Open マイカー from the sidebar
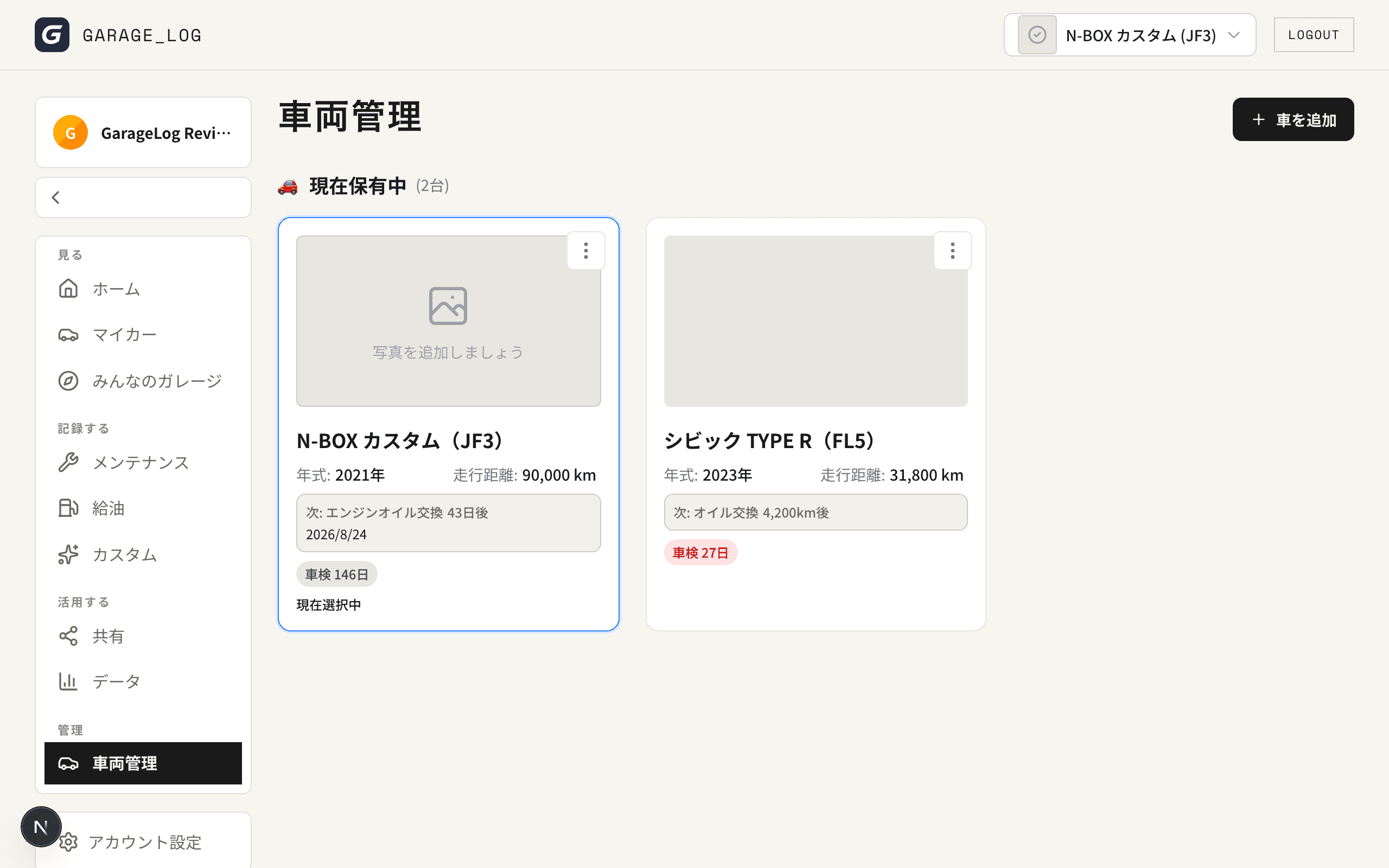 143,335
